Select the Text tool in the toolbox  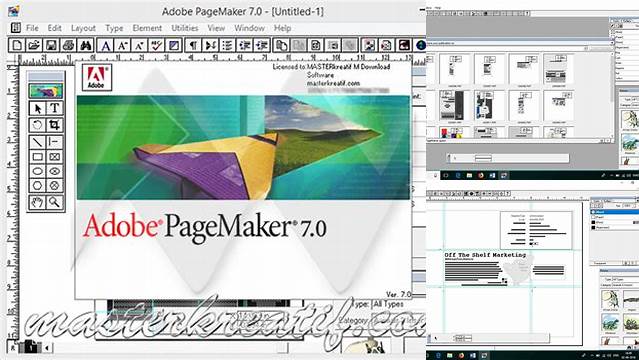[x=55, y=109]
